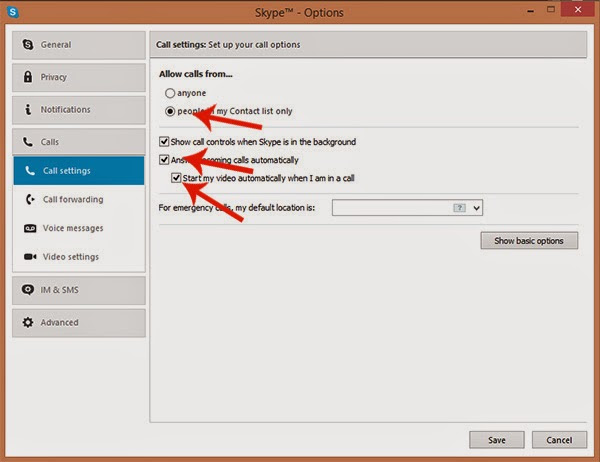Collapse the Calls section
Viewport: 600px width, 462px height.
[x=79, y=142]
